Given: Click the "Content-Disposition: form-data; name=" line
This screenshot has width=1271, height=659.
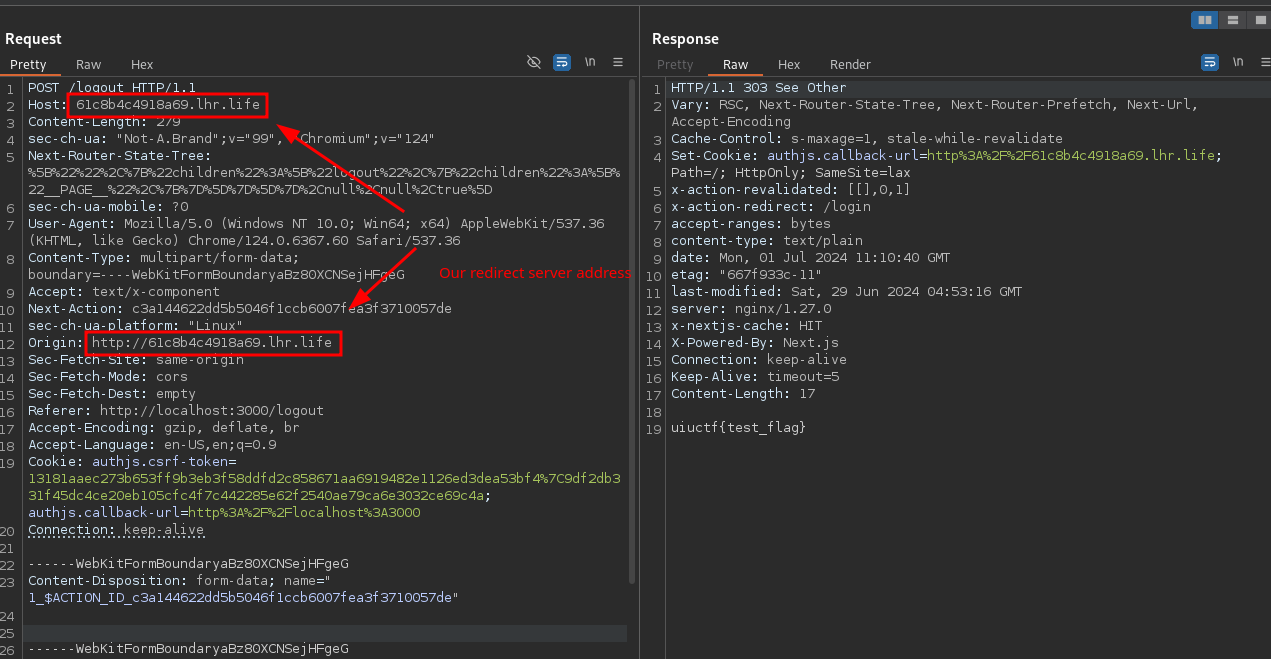Looking at the screenshot, I should click(x=179, y=580).
